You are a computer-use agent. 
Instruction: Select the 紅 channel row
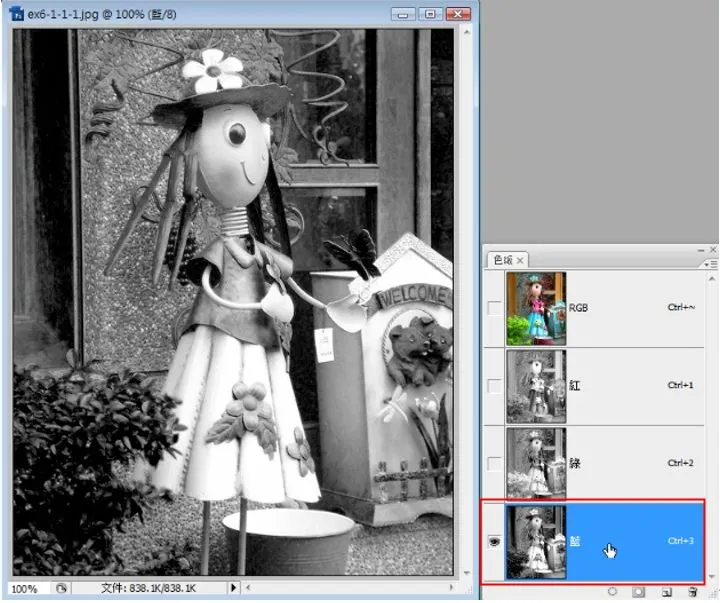(594, 386)
